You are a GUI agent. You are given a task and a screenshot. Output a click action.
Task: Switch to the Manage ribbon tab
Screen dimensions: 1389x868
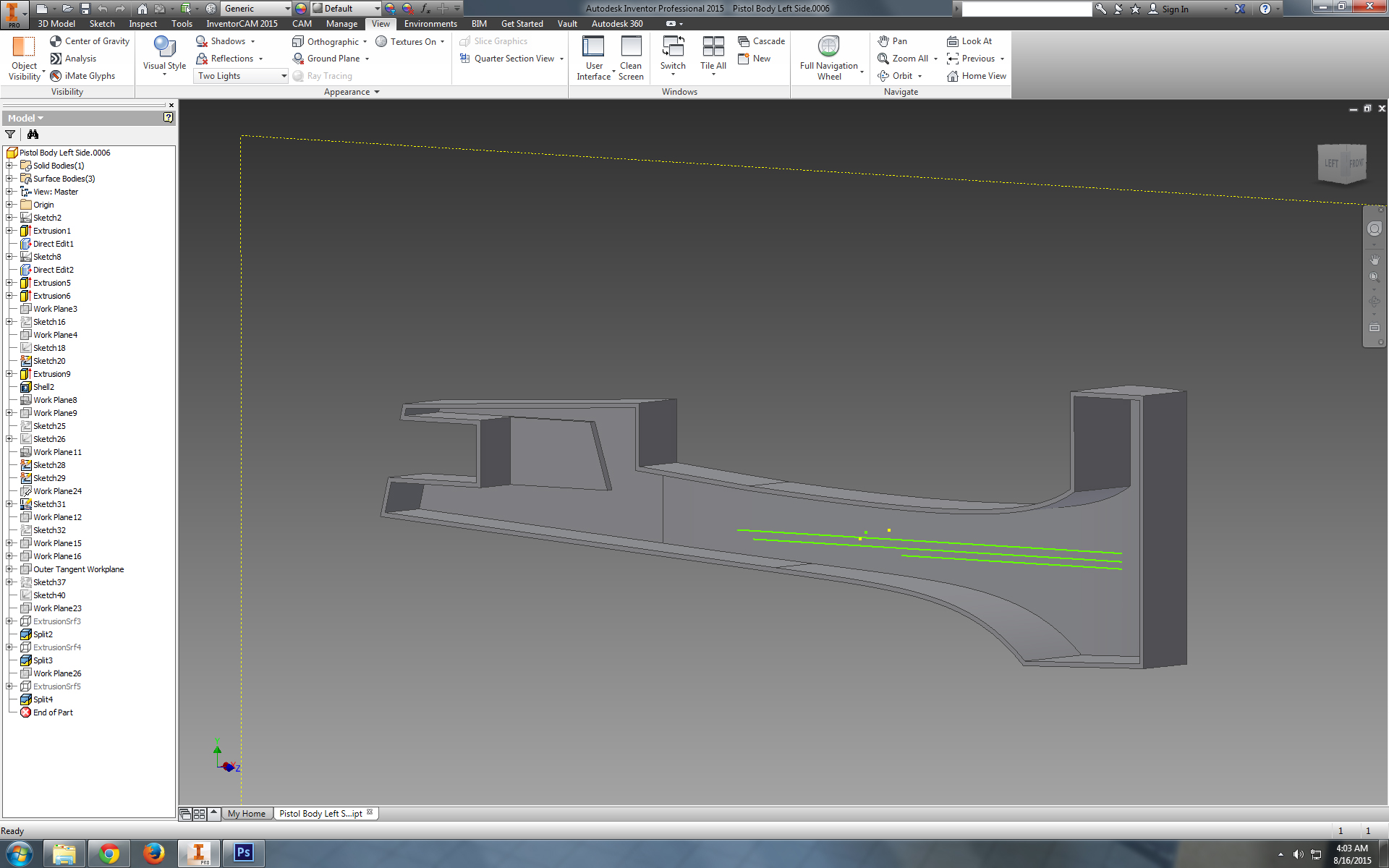click(341, 24)
